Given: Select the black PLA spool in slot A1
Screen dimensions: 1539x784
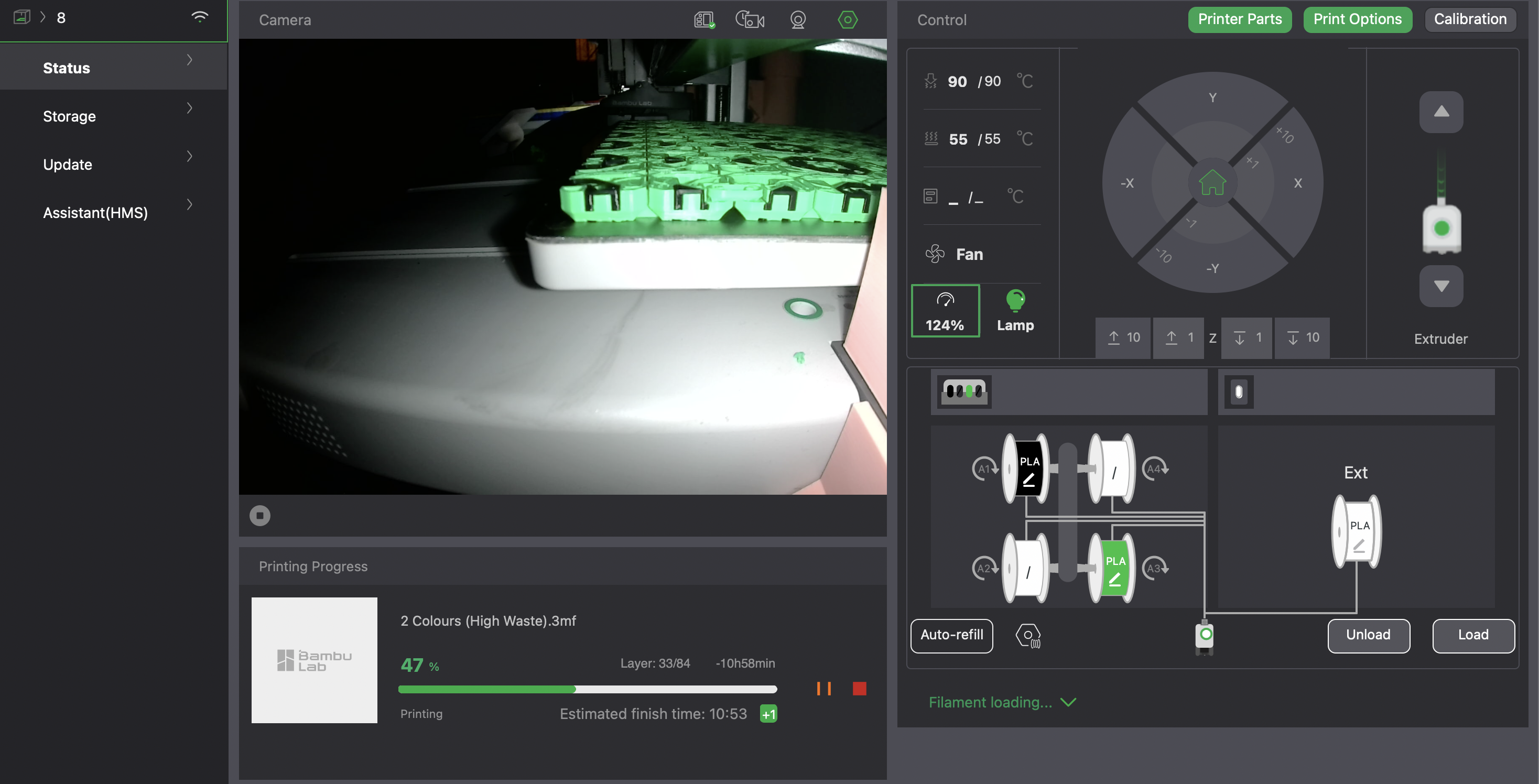Looking at the screenshot, I should click(1026, 470).
